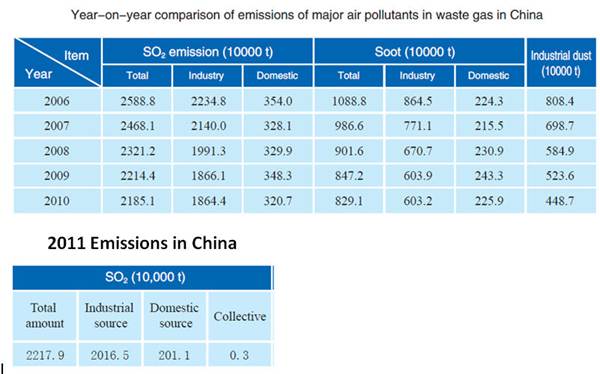Click industrial dust value 448.7

(x=560, y=201)
